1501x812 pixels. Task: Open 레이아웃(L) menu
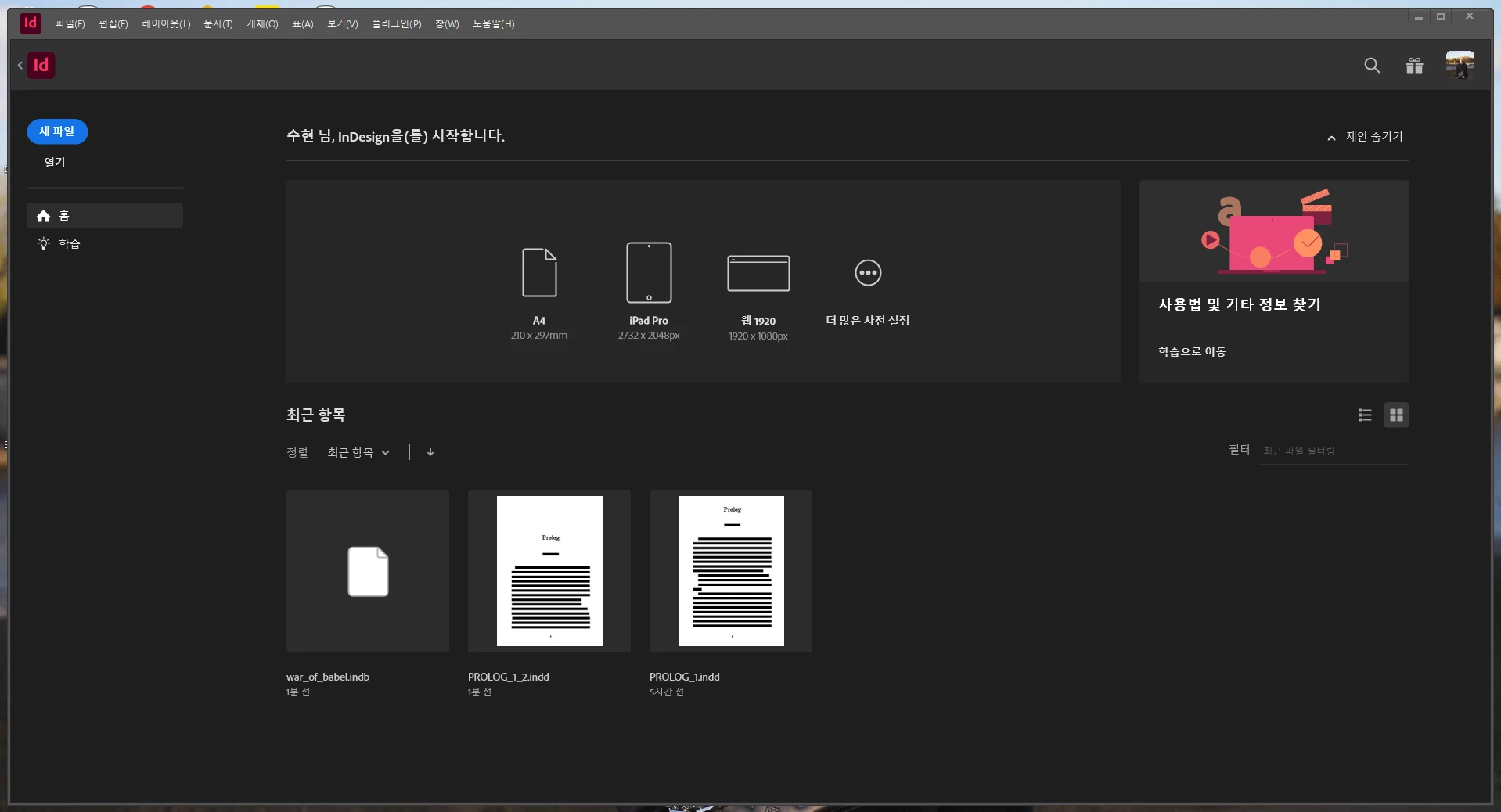(166, 24)
